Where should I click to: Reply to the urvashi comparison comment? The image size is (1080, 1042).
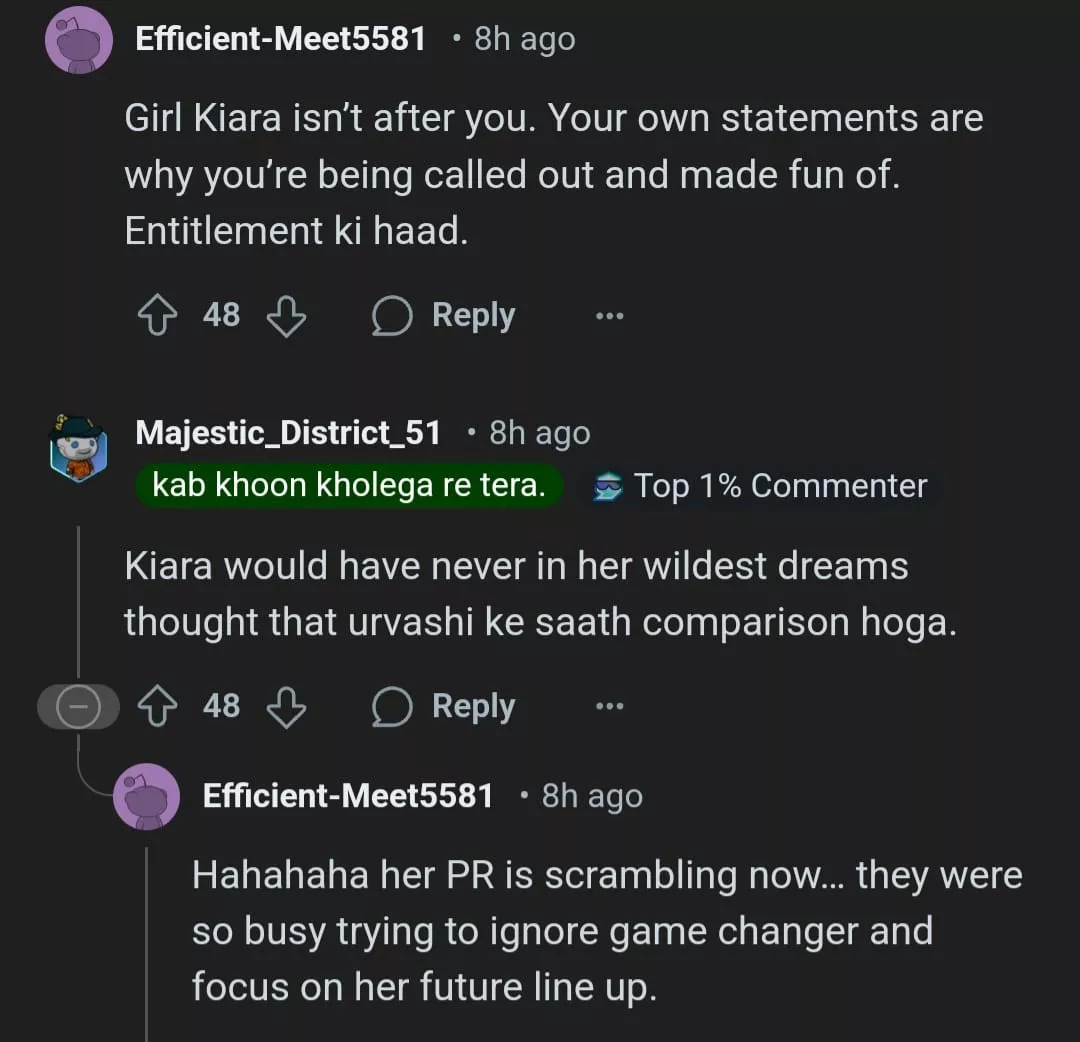(x=472, y=707)
